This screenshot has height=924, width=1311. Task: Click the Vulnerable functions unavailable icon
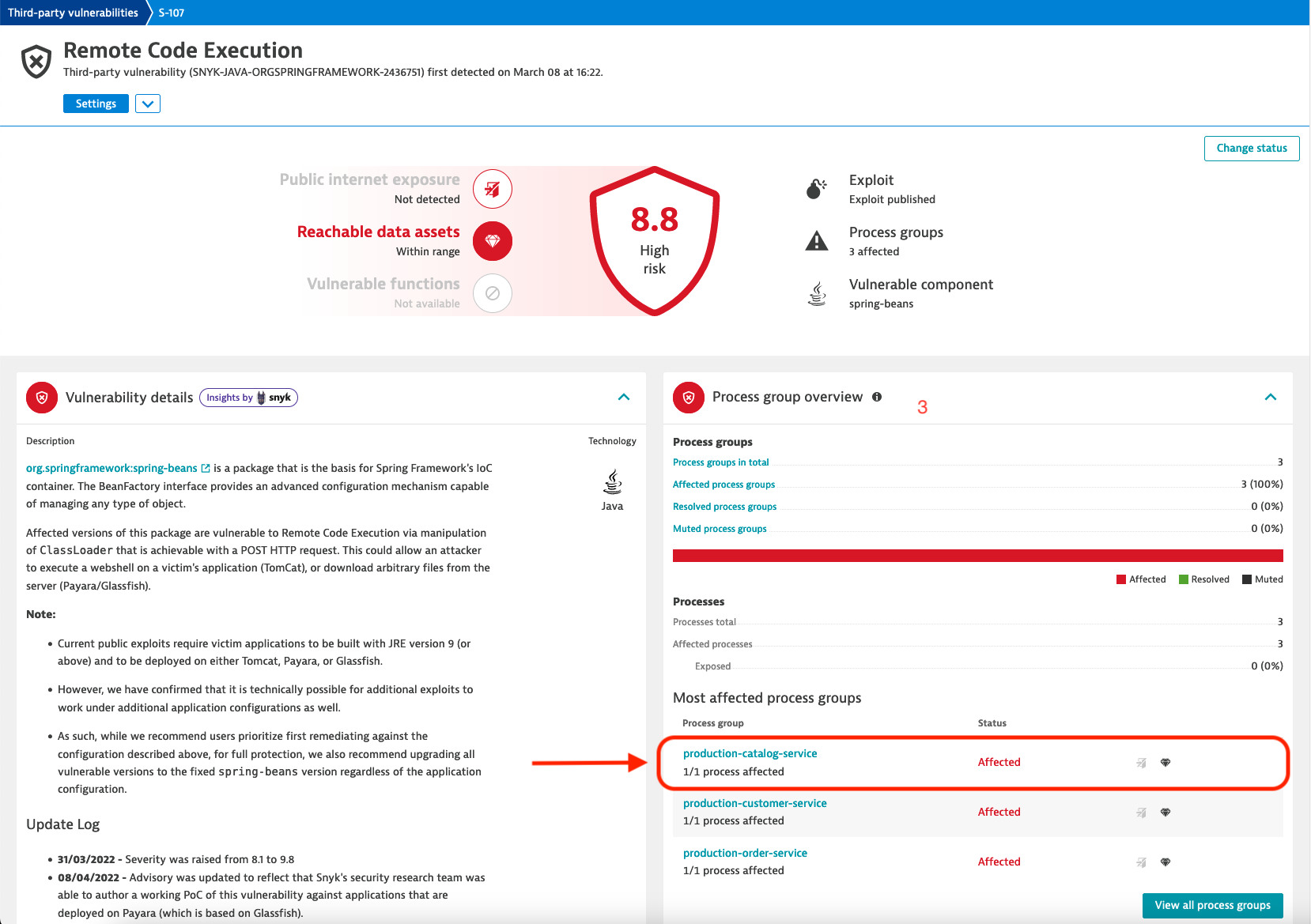point(492,293)
